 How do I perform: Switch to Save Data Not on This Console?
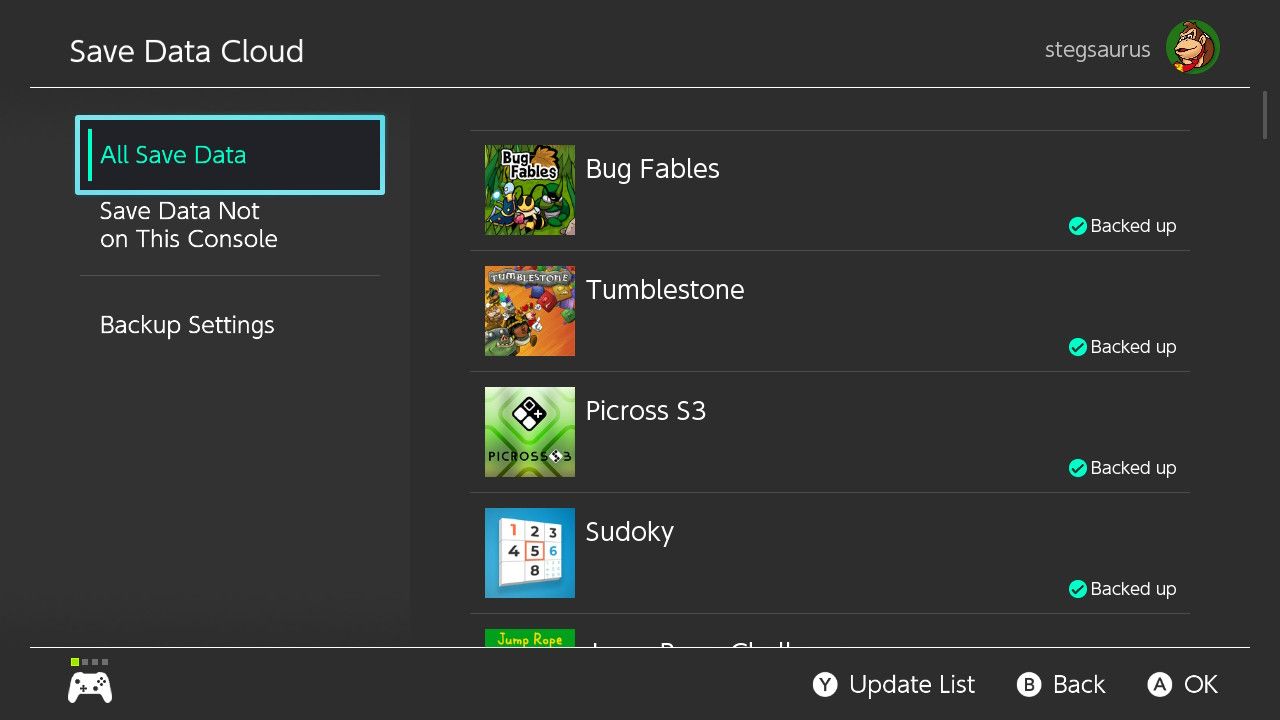point(189,225)
